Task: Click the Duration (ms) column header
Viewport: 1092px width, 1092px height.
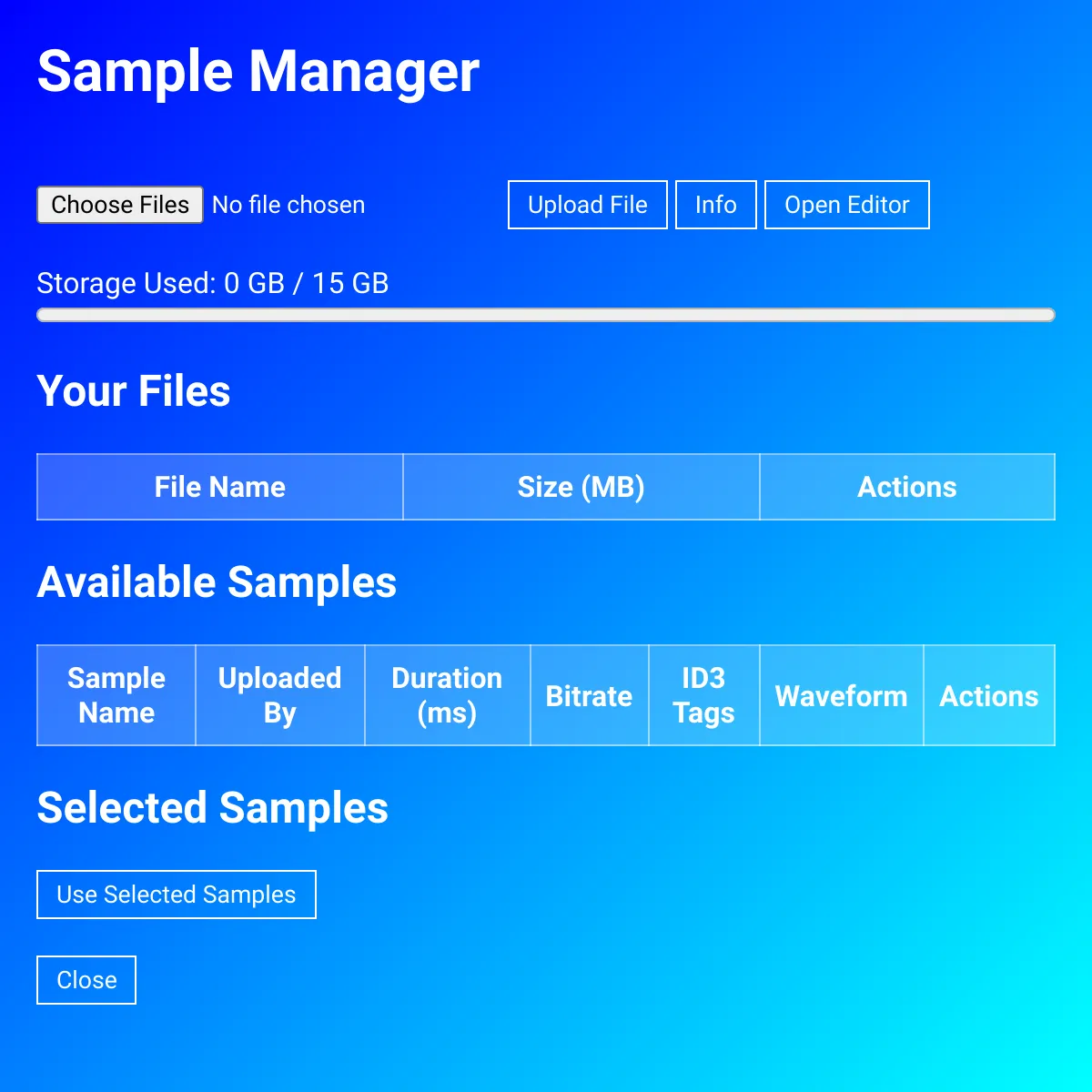Action: [x=447, y=695]
